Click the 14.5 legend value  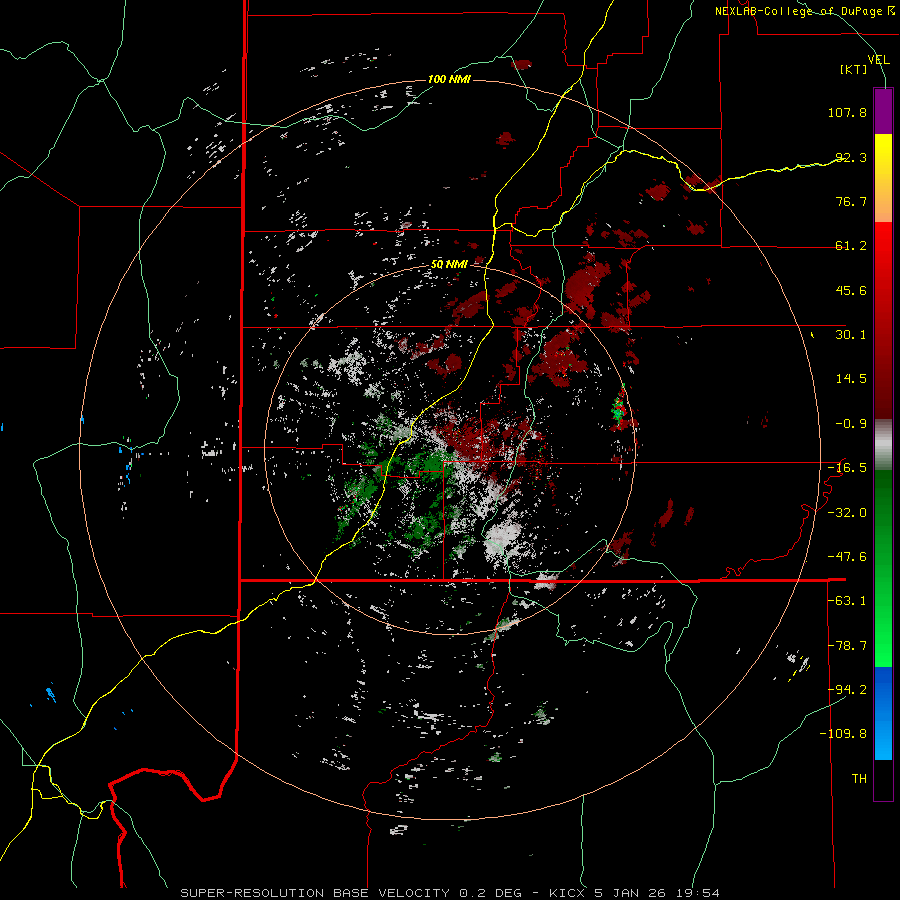click(x=851, y=379)
